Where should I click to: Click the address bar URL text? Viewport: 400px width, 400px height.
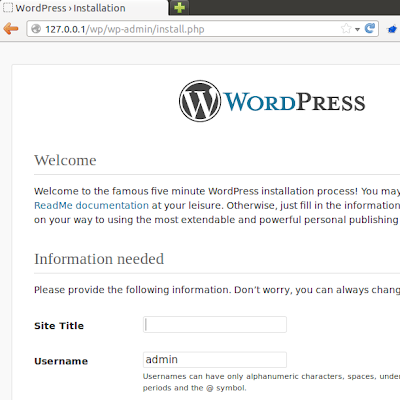[x=125, y=29]
